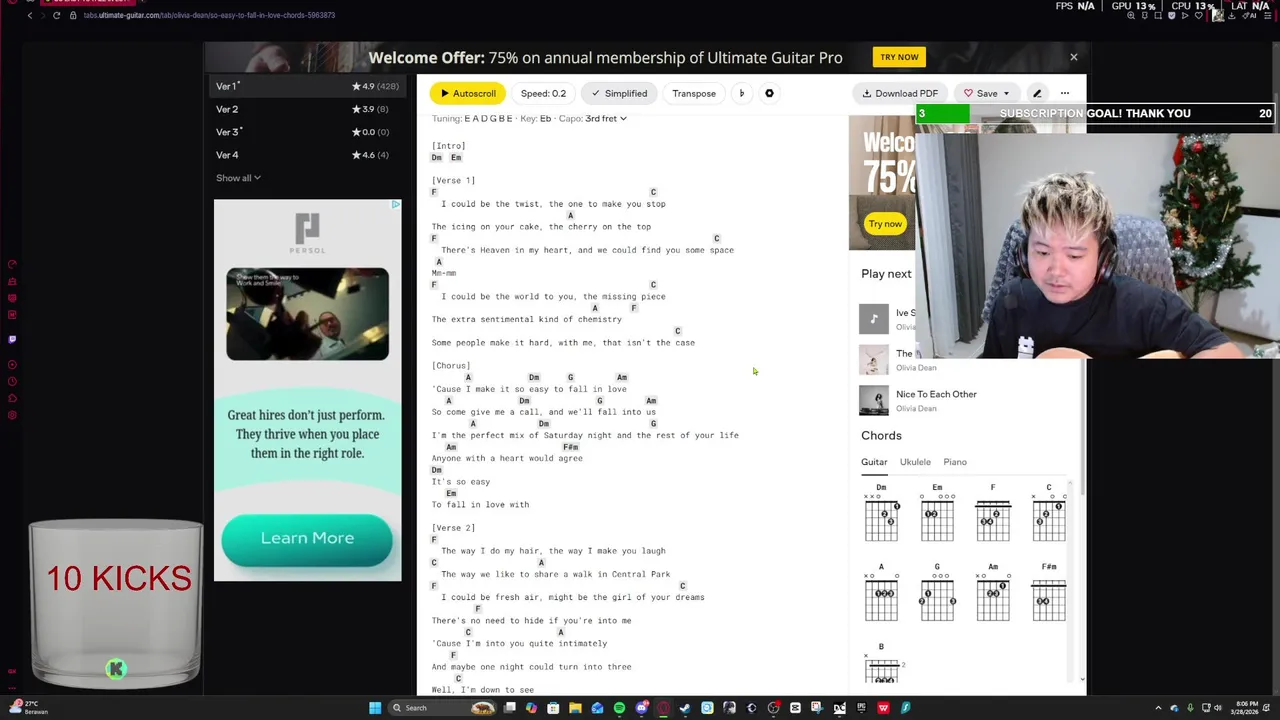1280x720 pixels.
Task: Expand the Save dropdown arrow
Action: (x=1006, y=93)
